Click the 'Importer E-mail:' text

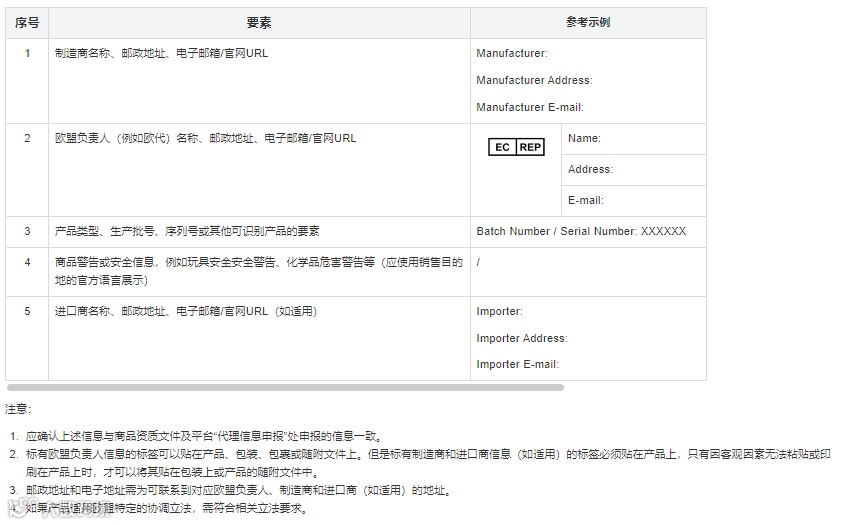[x=517, y=364]
